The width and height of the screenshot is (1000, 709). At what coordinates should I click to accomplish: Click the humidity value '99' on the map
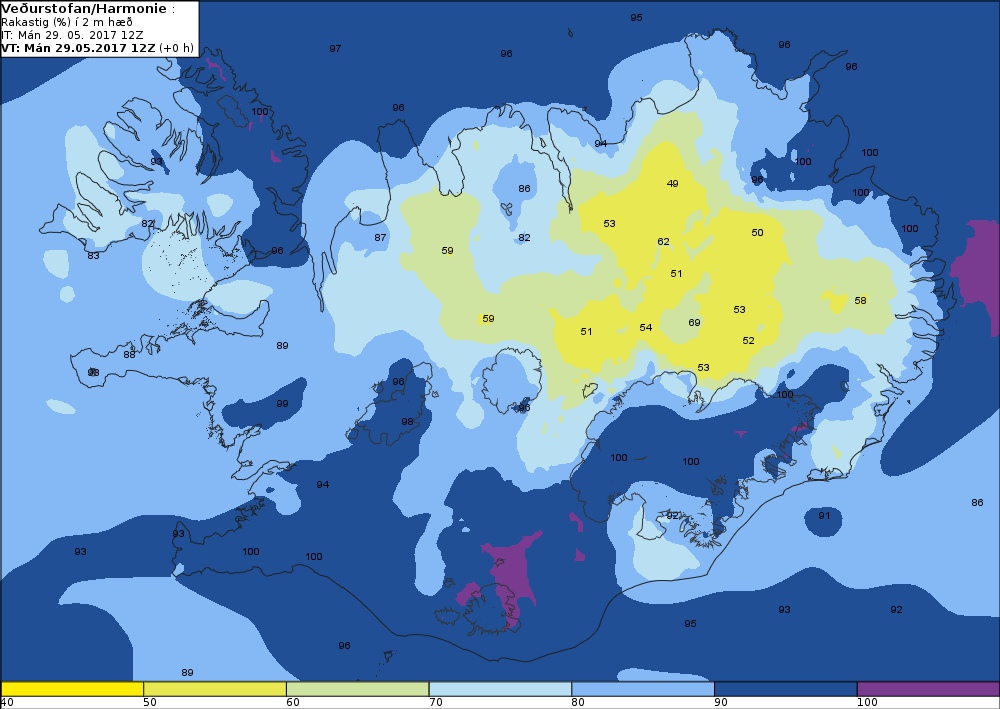click(x=282, y=404)
